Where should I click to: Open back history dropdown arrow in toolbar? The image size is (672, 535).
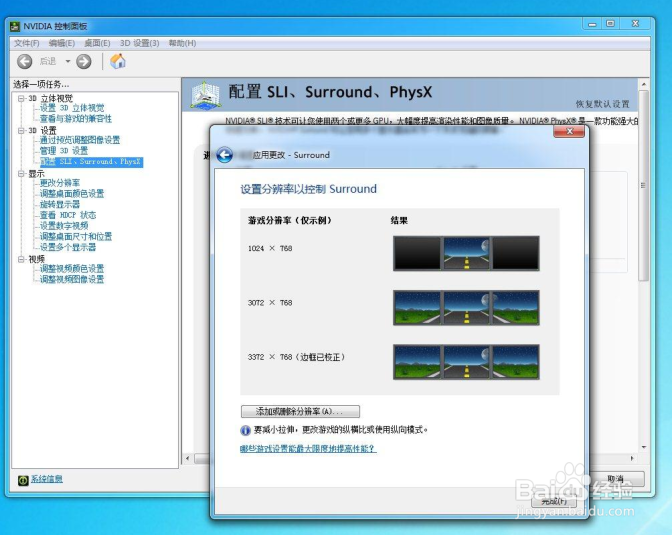tap(68, 62)
